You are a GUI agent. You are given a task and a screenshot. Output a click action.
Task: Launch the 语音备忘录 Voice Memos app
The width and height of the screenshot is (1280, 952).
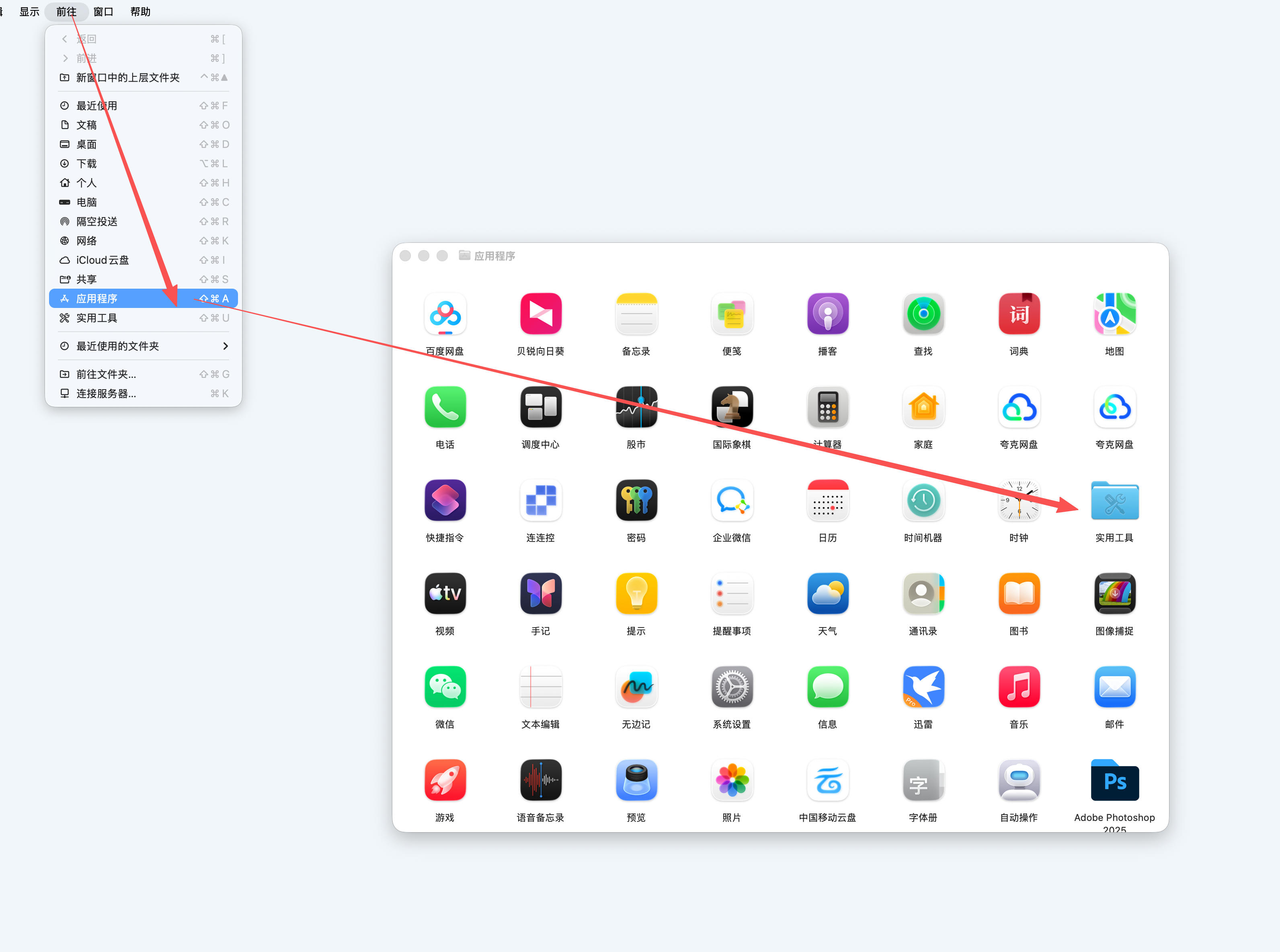click(541, 781)
